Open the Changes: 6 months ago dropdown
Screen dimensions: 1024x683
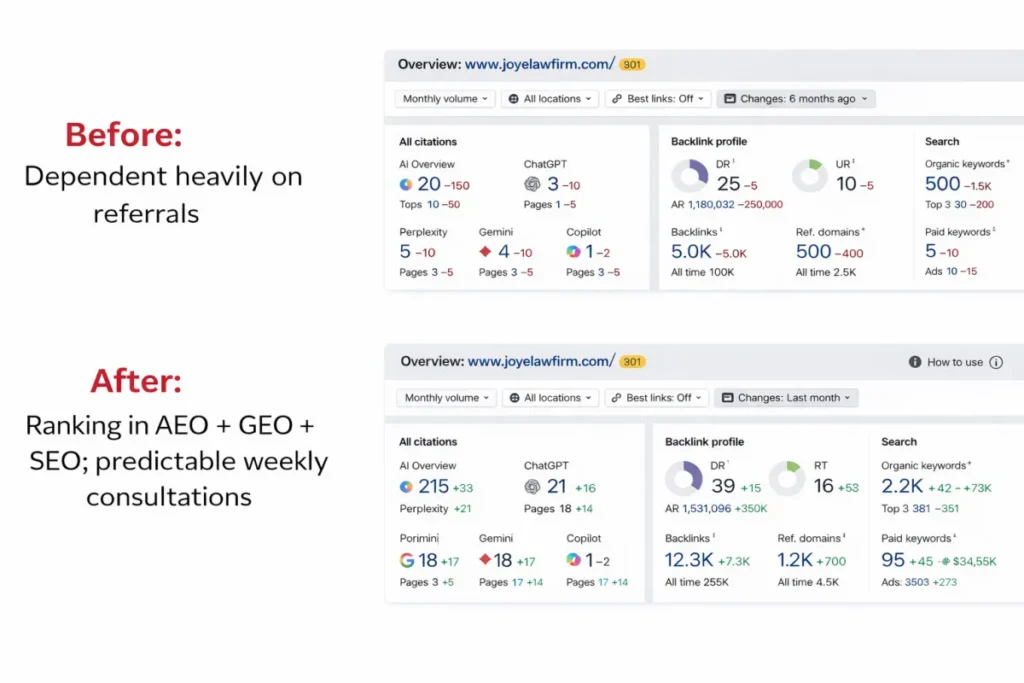(x=796, y=99)
